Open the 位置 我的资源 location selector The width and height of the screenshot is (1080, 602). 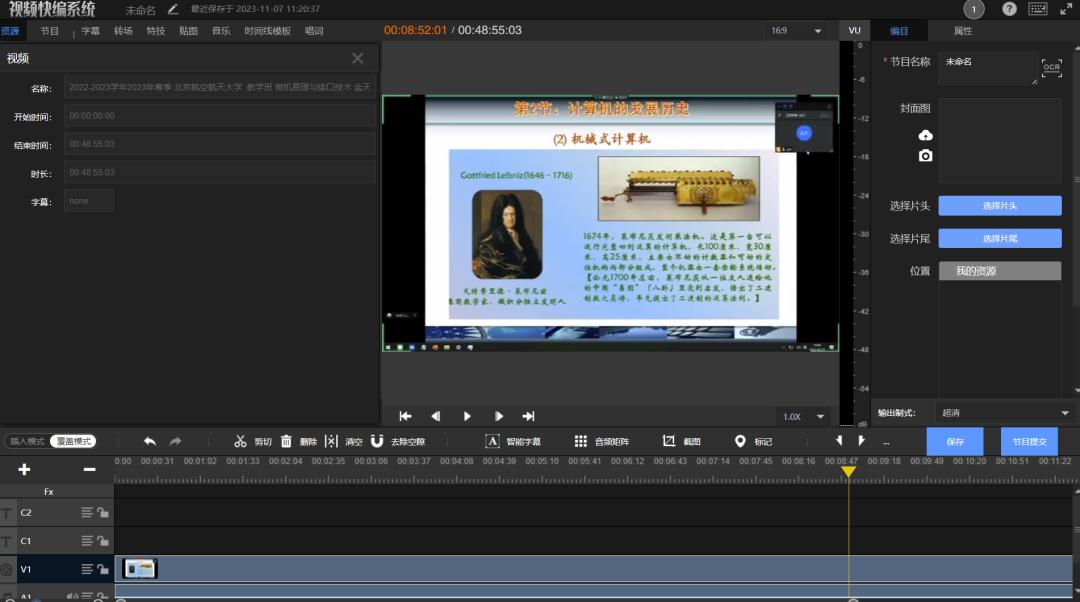click(x=999, y=271)
